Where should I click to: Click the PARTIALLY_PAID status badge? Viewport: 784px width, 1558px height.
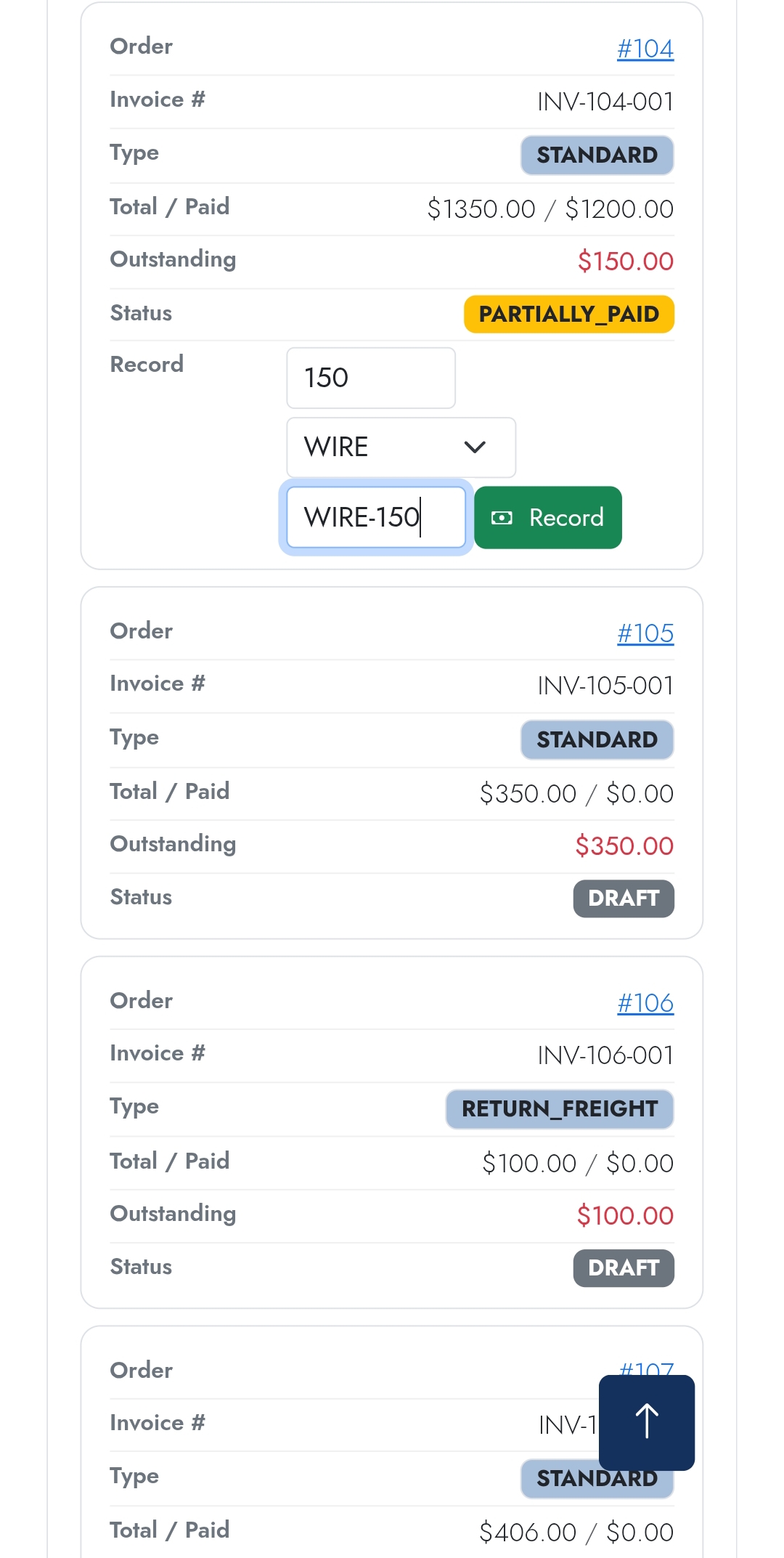coord(569,314)
